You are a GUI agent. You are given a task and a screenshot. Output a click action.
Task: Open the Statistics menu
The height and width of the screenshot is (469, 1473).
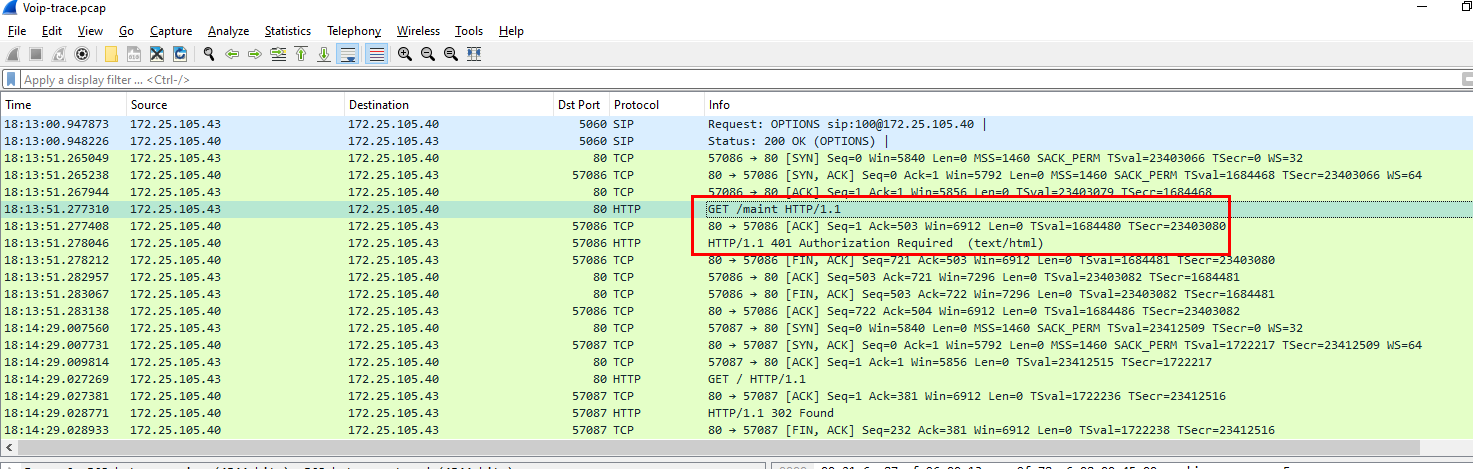287,31
